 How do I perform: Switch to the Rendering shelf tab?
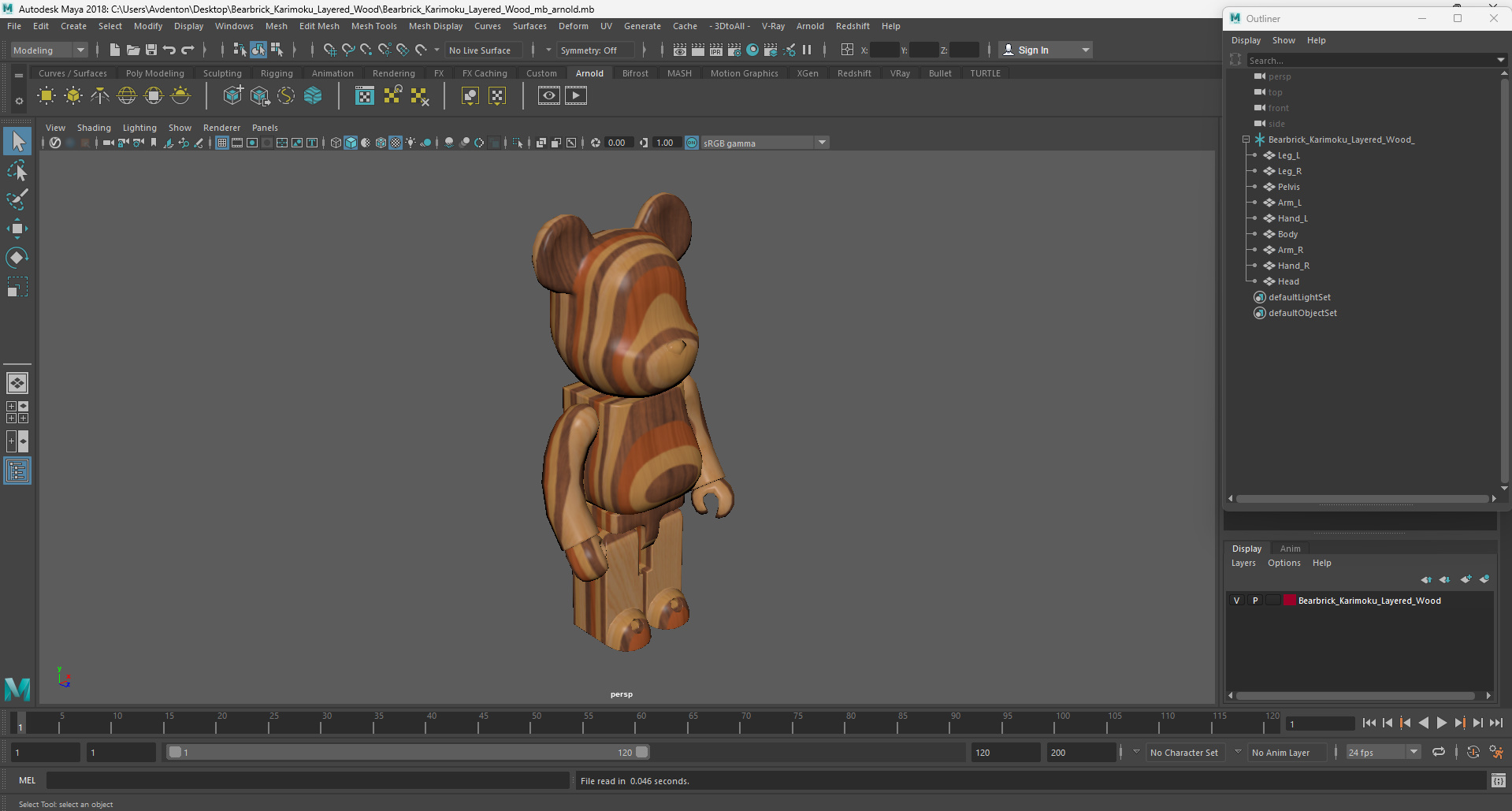click(x=393, y=73)
